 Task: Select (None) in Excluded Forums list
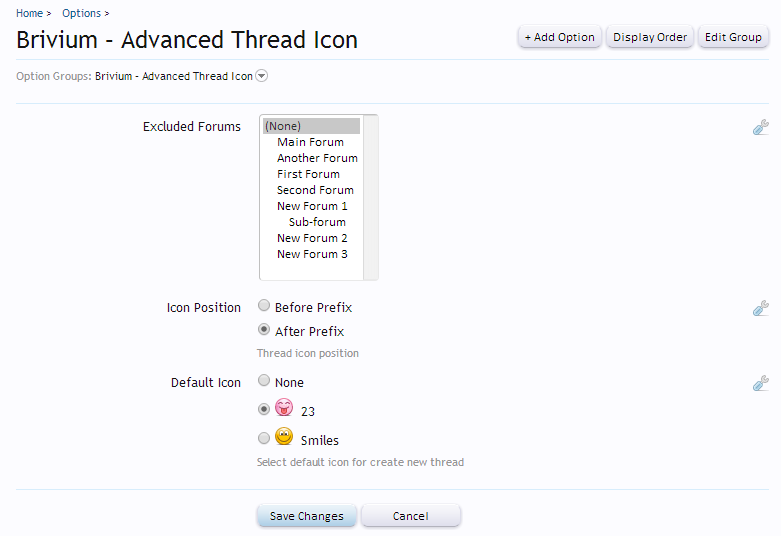tap(311, 126)
